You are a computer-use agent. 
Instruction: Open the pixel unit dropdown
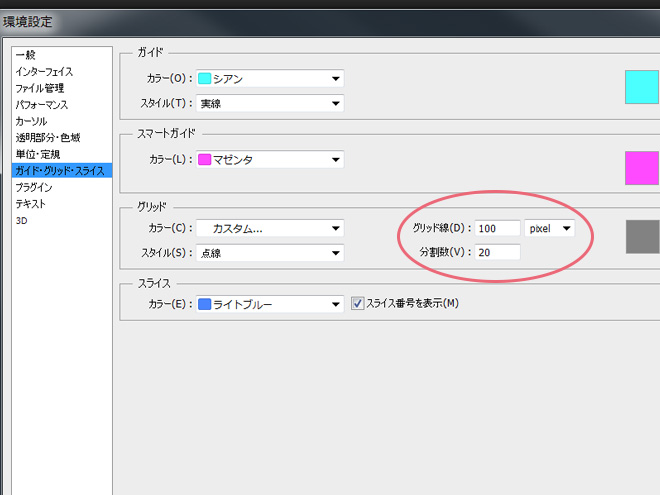[550, 229]
